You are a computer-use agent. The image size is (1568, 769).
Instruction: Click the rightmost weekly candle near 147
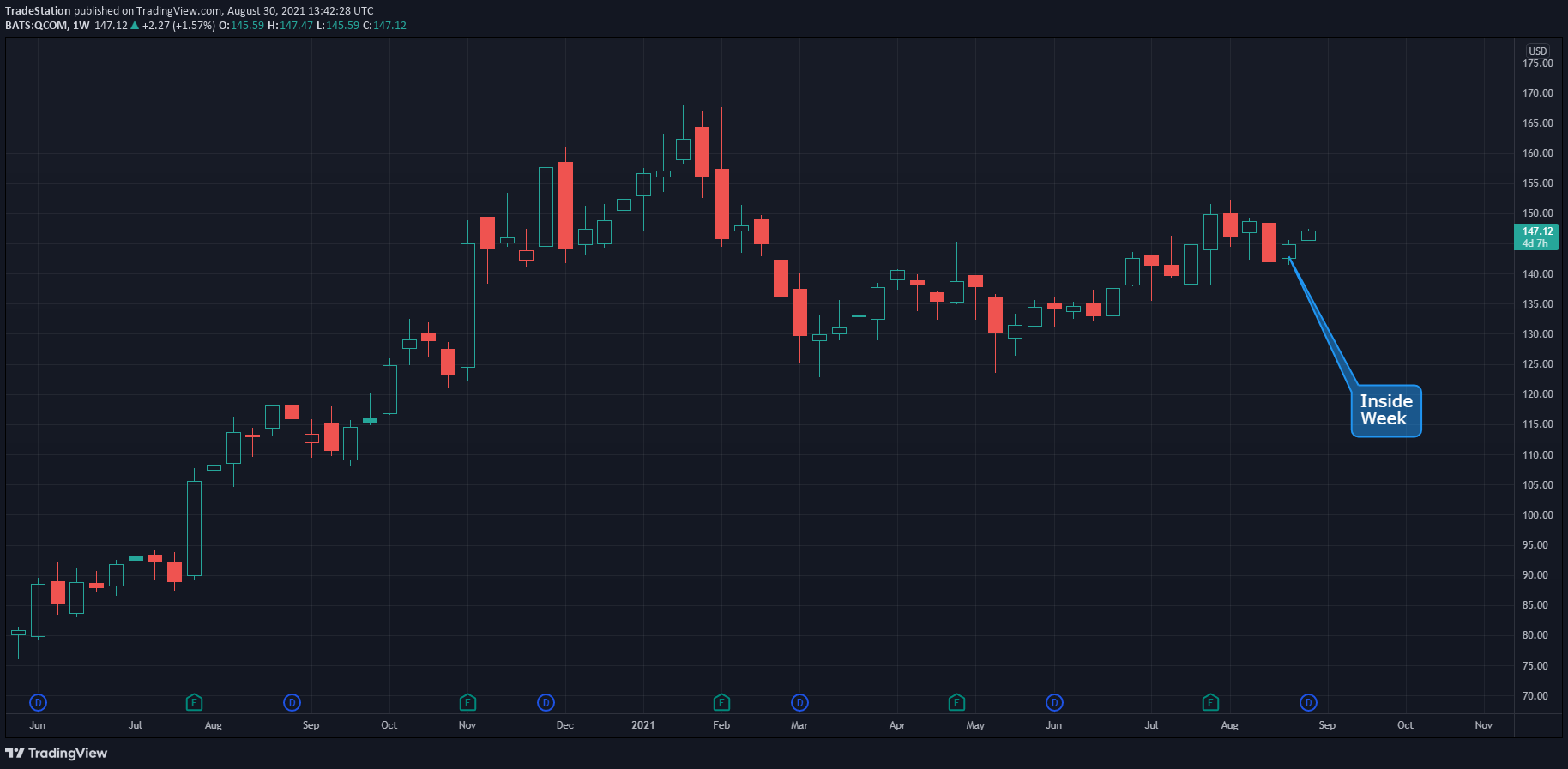(1308, 235)
